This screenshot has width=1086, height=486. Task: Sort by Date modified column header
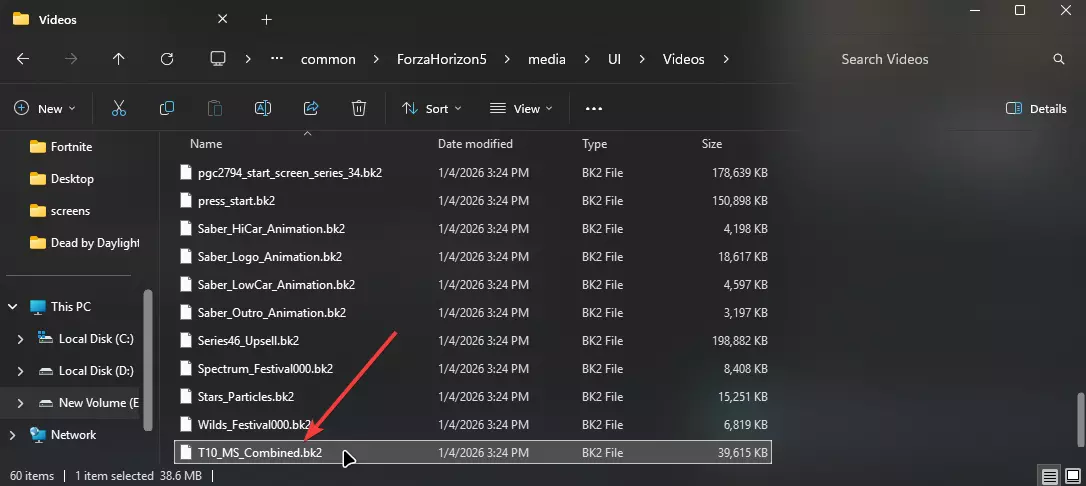coord(475,144)
